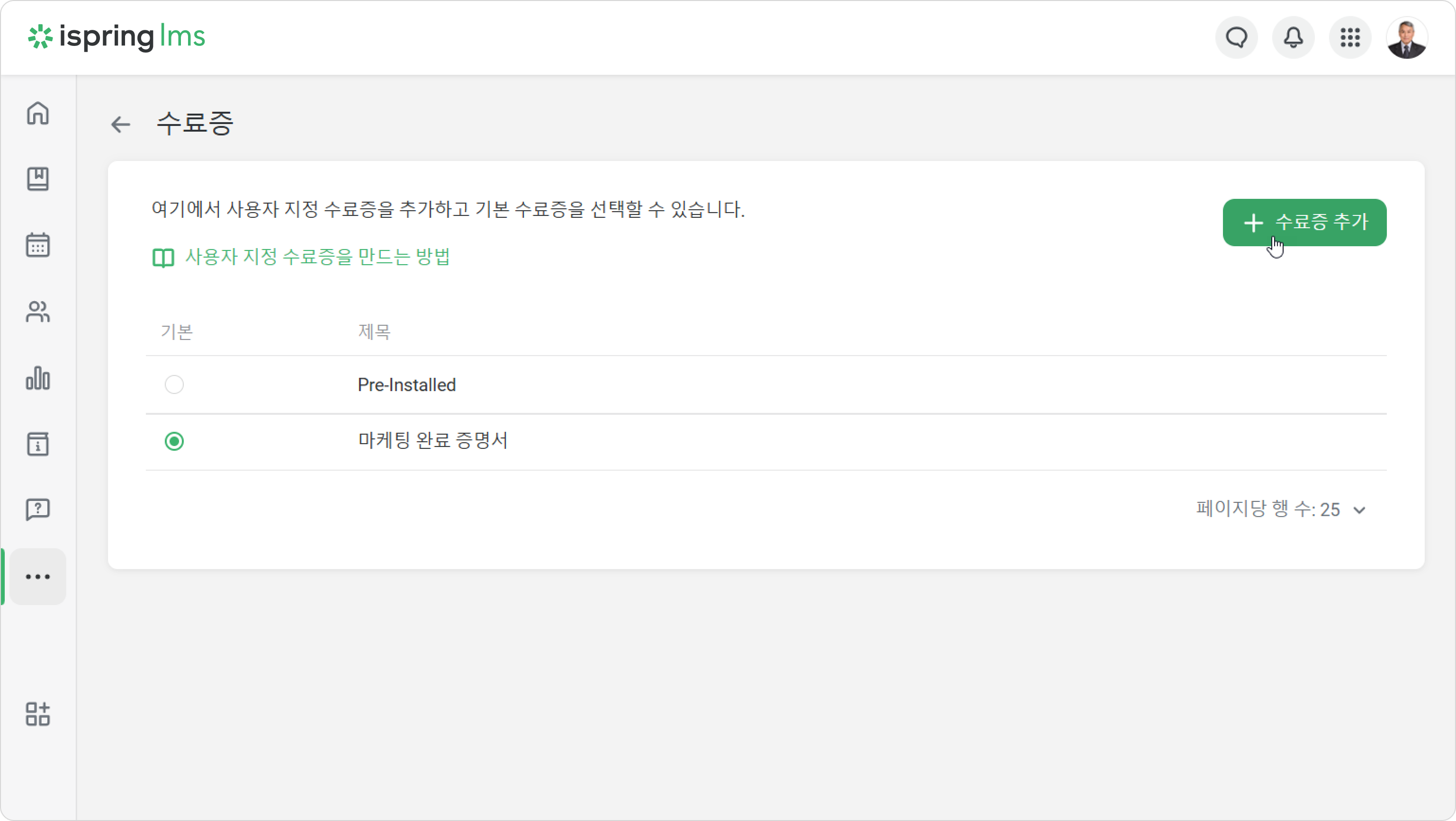The width and height of the screenshot is (1456, 821).
Task: Open the users icon in sidebar
Action: (38, 312)
